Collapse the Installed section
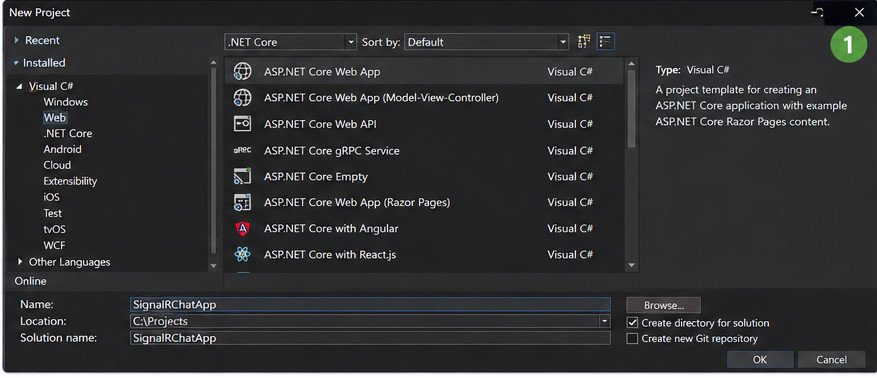The image size is (877, 378). pos(16,63)
